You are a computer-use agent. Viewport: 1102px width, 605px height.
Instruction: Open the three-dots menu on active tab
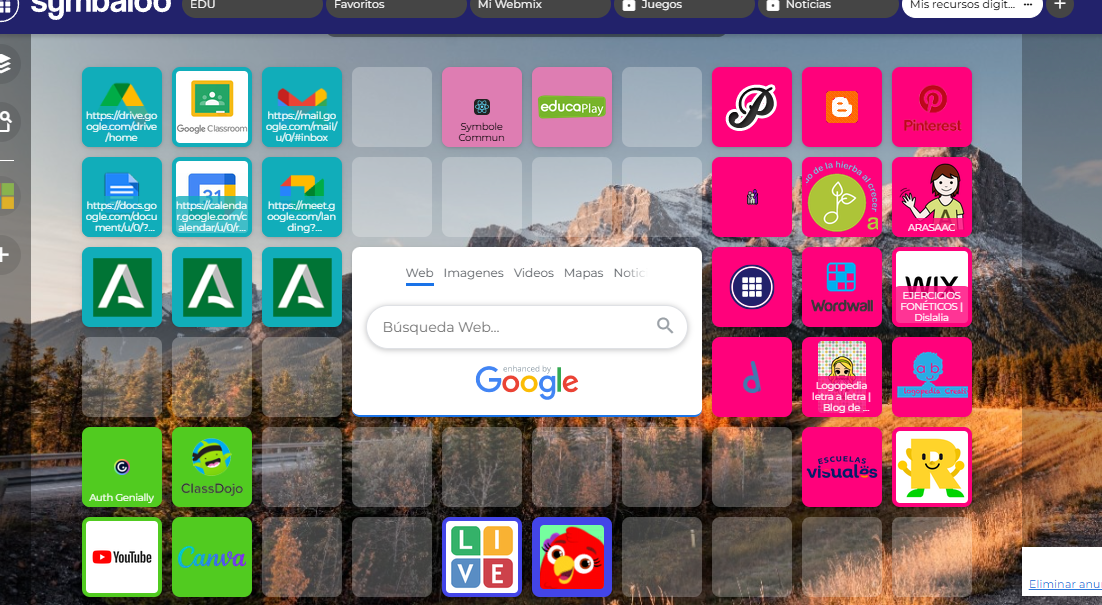pos(1028,5)
